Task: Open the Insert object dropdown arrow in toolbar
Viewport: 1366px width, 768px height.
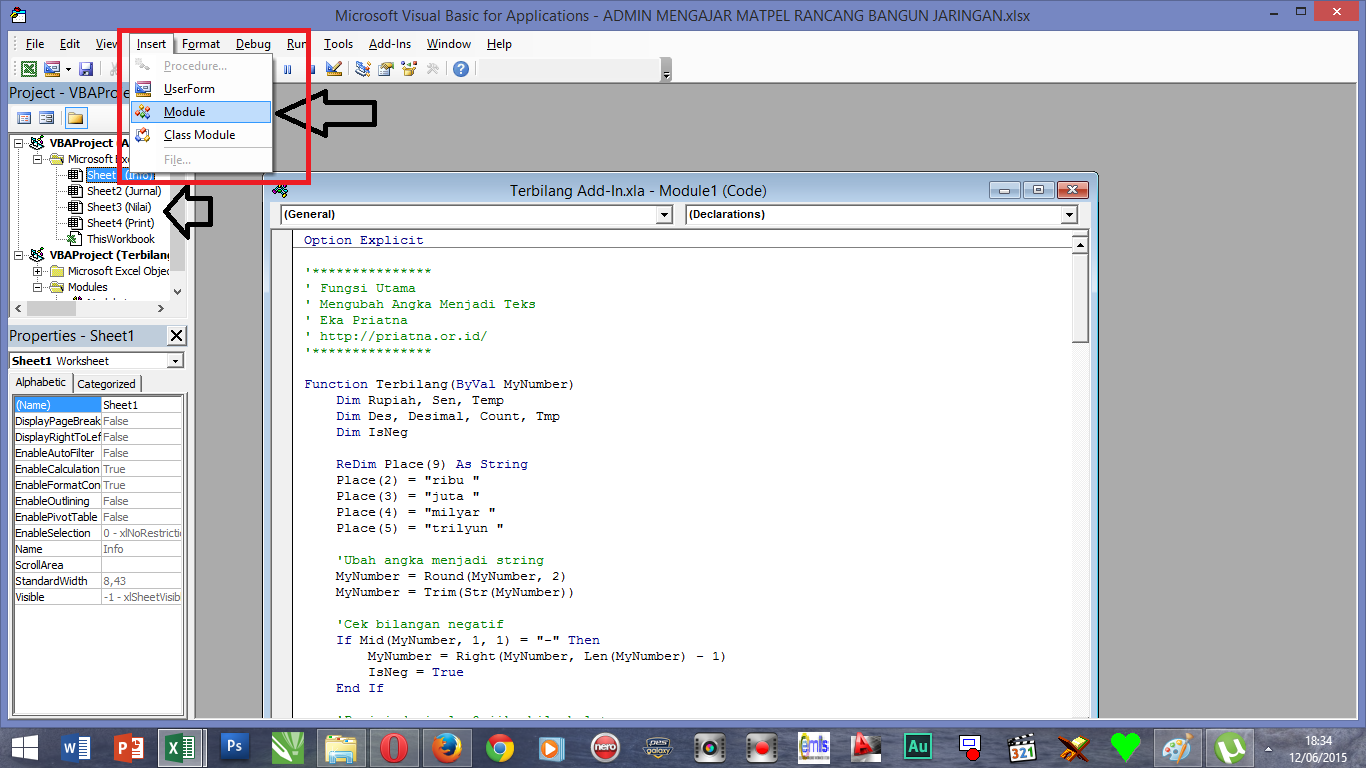Action: coord(68,69)
